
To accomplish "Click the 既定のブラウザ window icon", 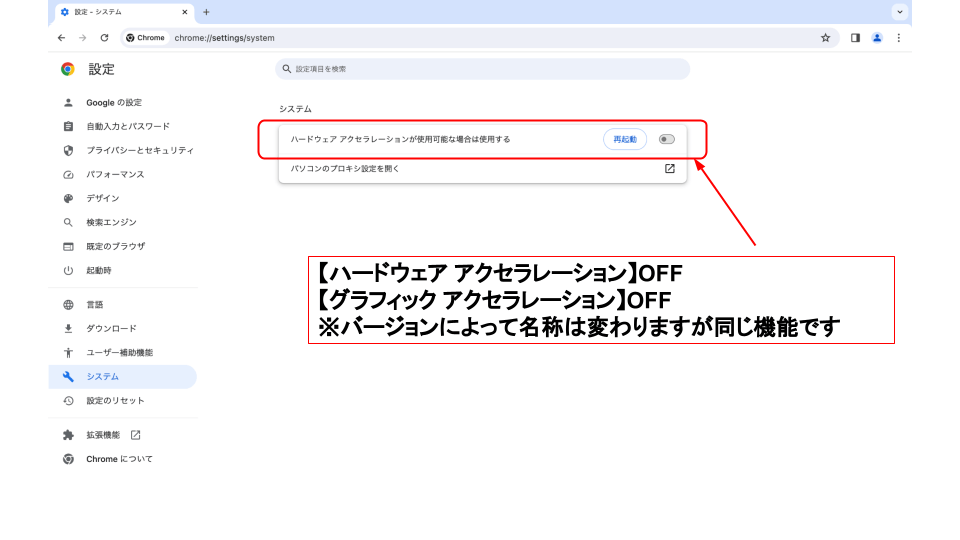I will [69, 247].
